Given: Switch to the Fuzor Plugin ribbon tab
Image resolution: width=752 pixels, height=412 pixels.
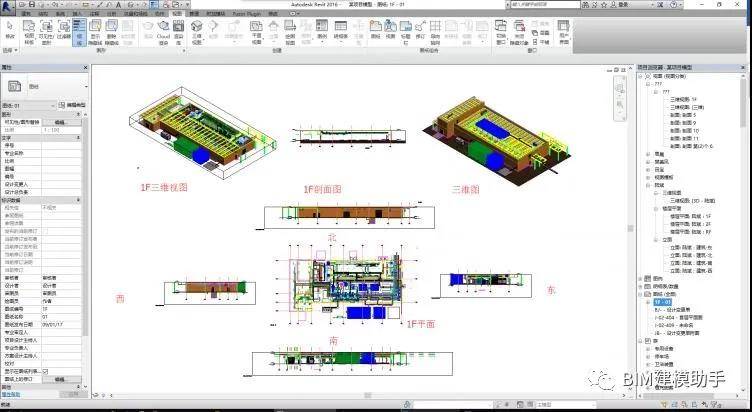Looking at the screenshot, I should (247, 13).
